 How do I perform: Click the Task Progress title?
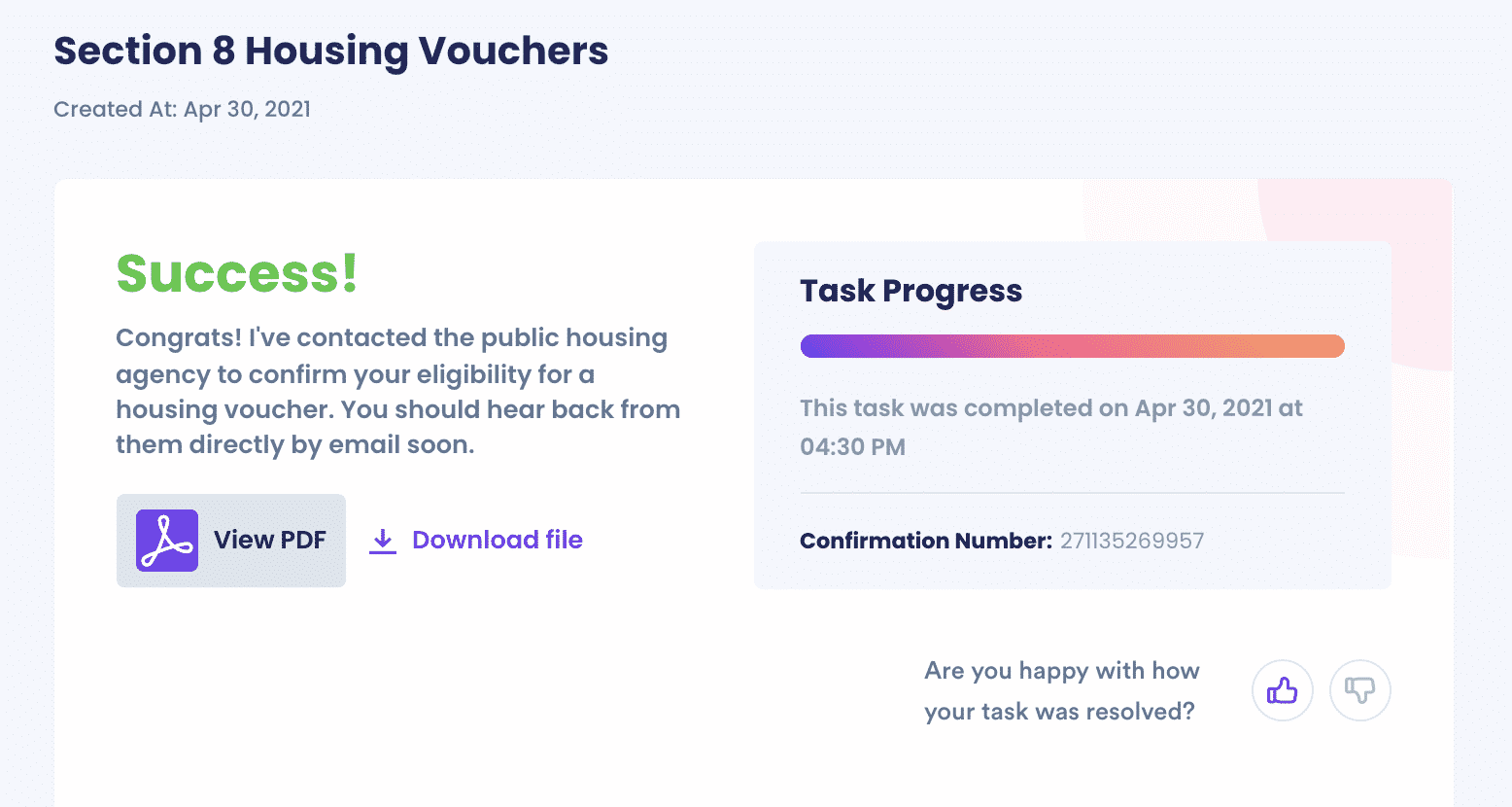[911, 291]
